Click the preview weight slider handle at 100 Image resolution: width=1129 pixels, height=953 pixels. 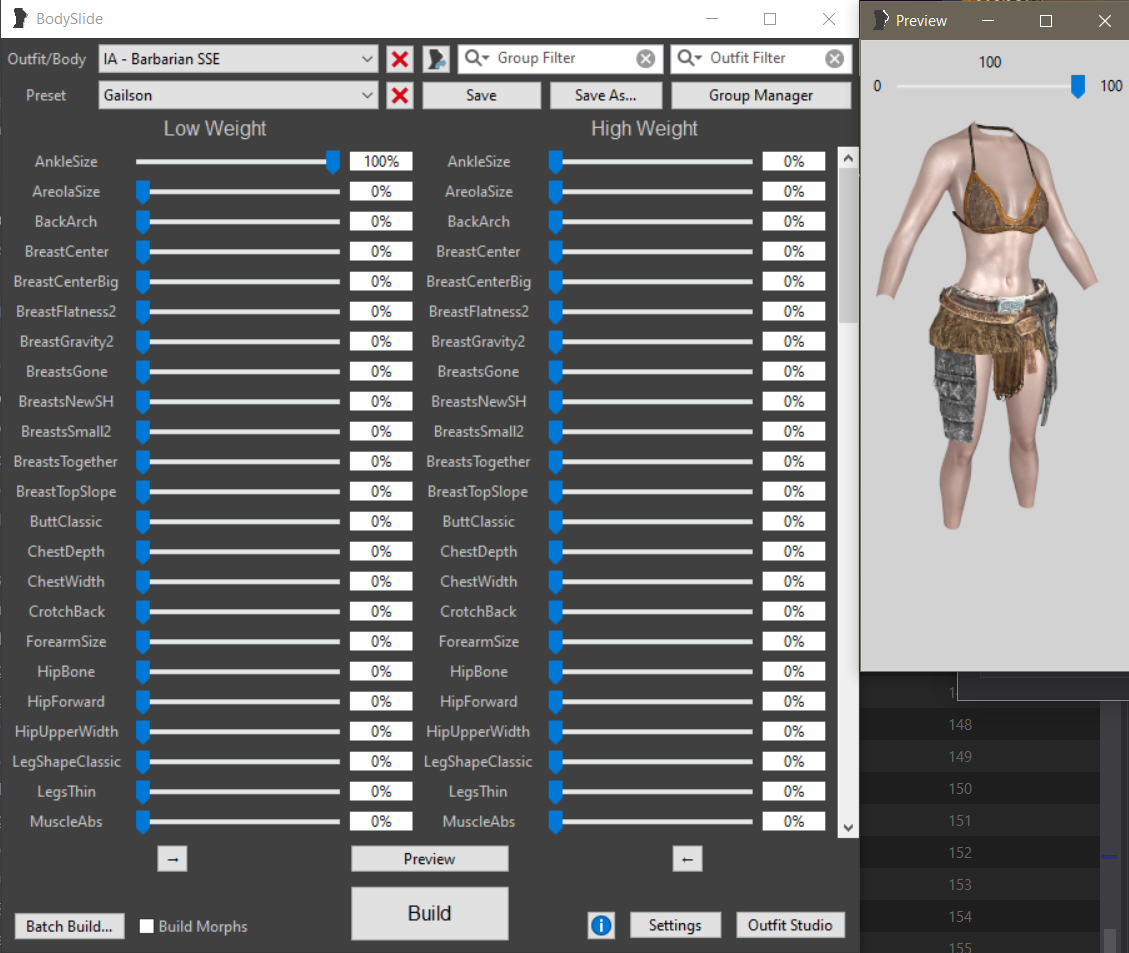click(x=1078, y=86)
